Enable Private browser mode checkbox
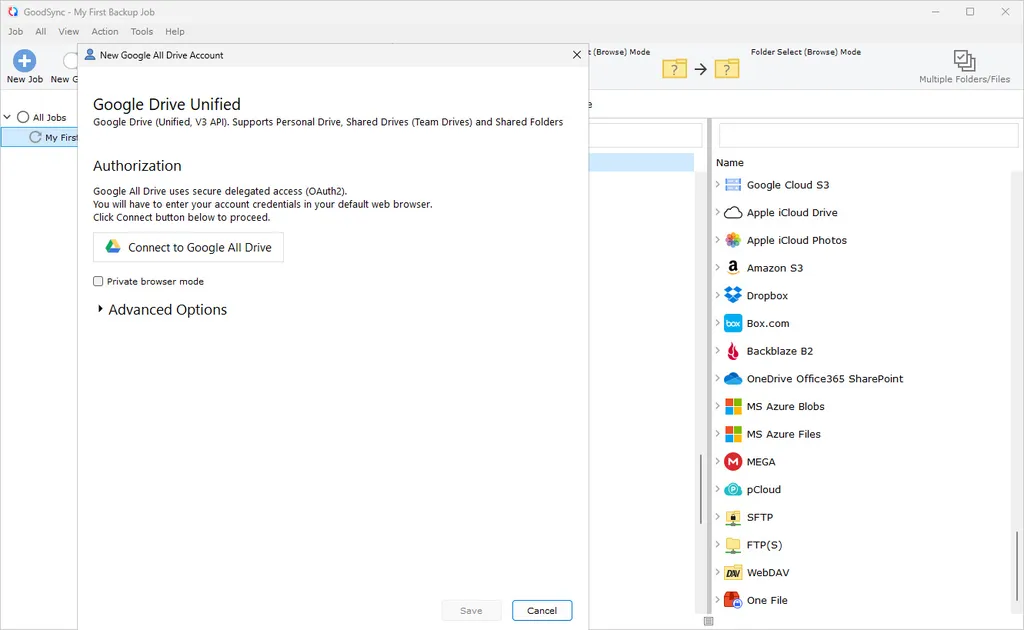 [x=98, y=281]
